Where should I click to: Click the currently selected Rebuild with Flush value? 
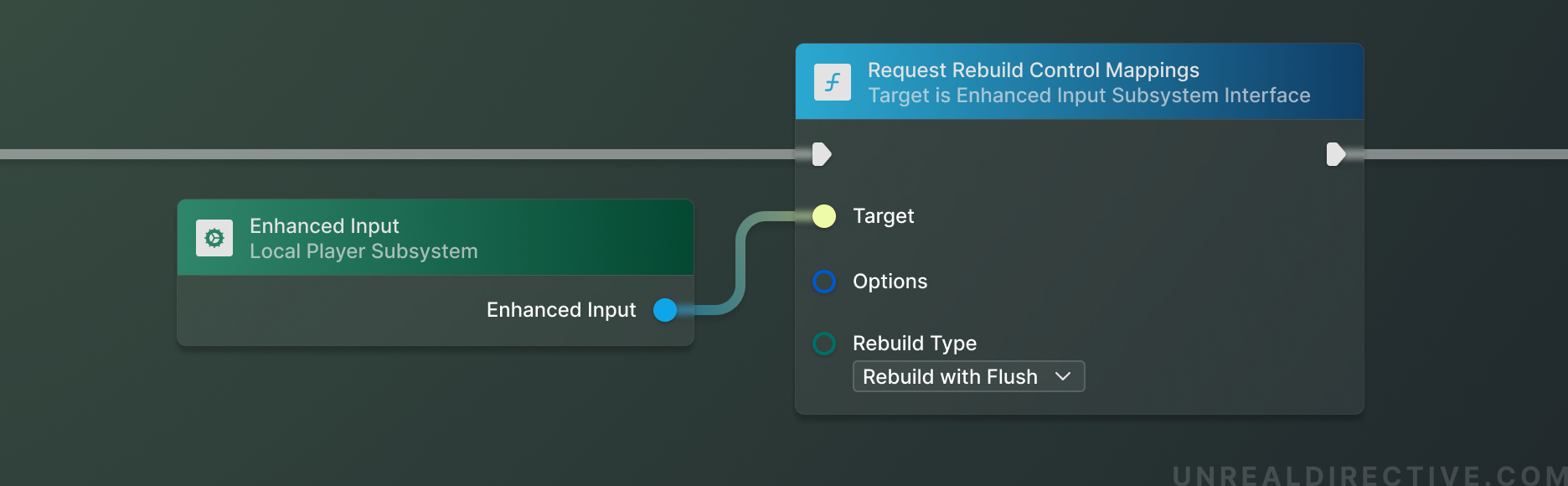coord(950,376)
